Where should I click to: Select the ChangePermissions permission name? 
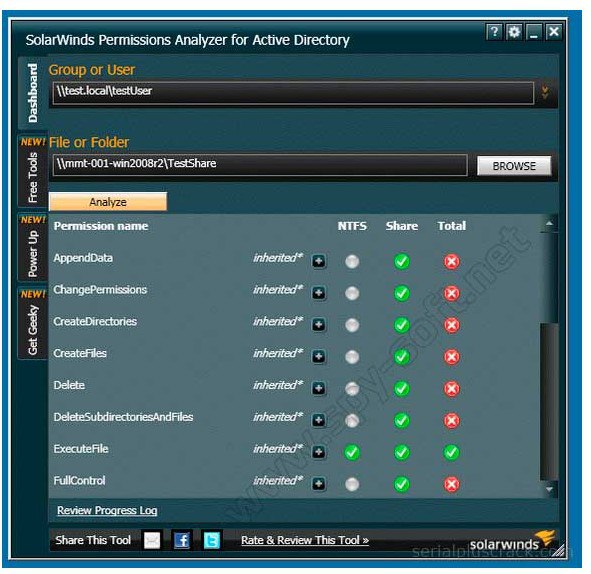(100, 290)
